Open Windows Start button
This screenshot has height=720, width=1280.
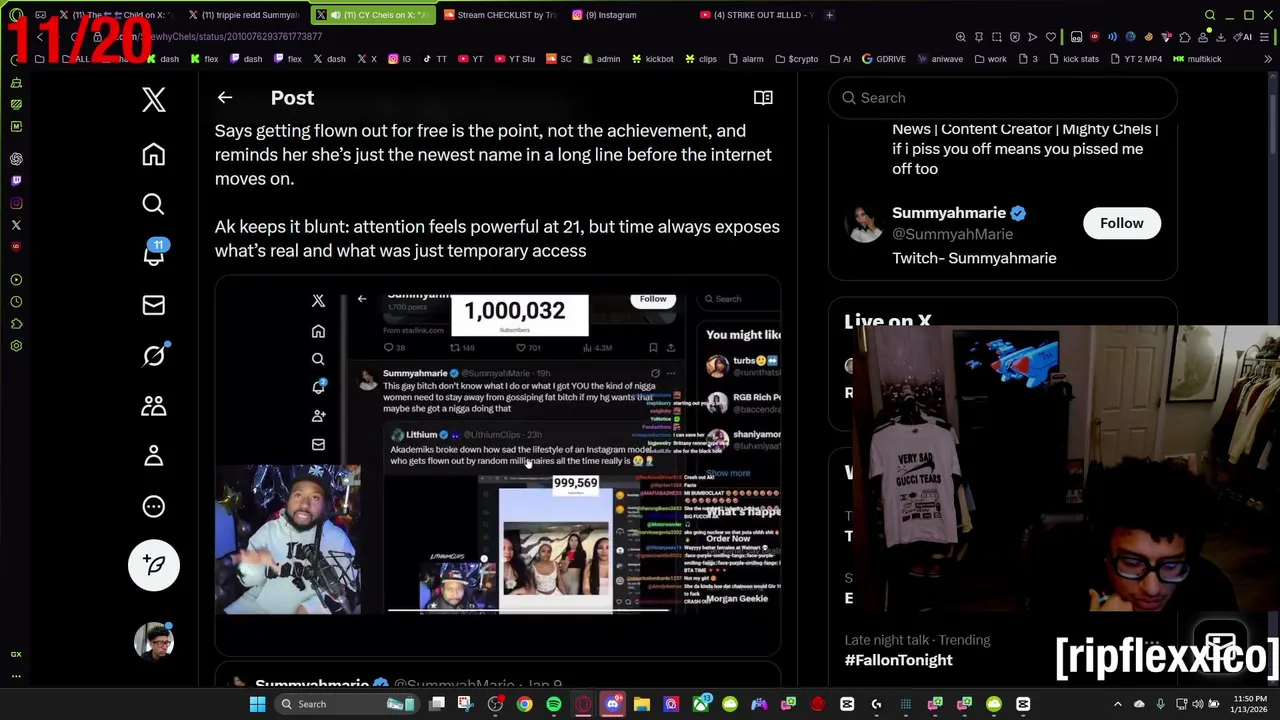tap(257, 704)
